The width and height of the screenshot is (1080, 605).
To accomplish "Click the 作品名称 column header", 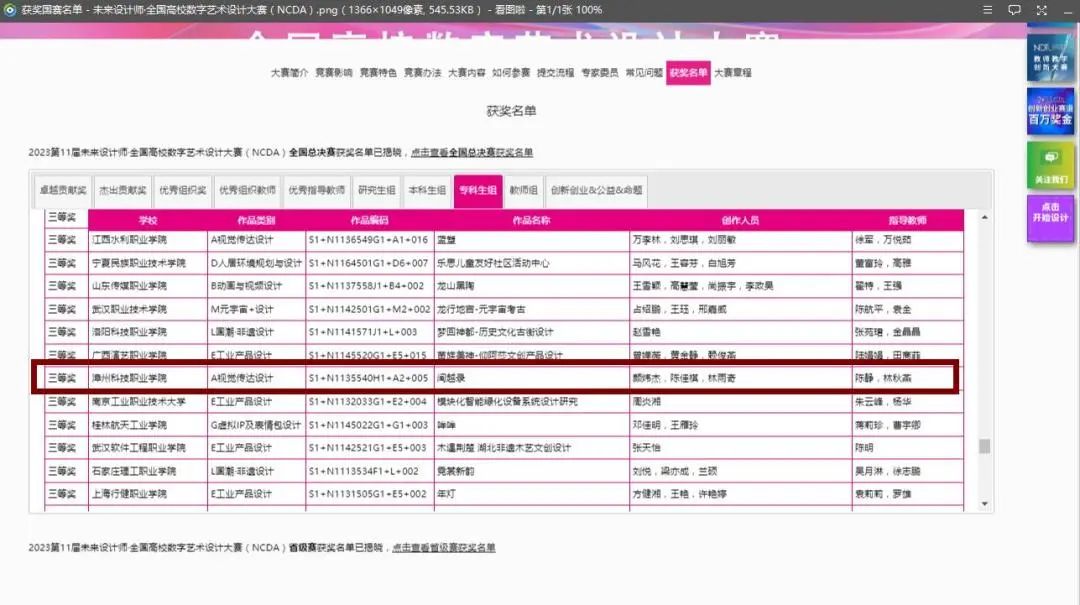I will pos(532,221).
